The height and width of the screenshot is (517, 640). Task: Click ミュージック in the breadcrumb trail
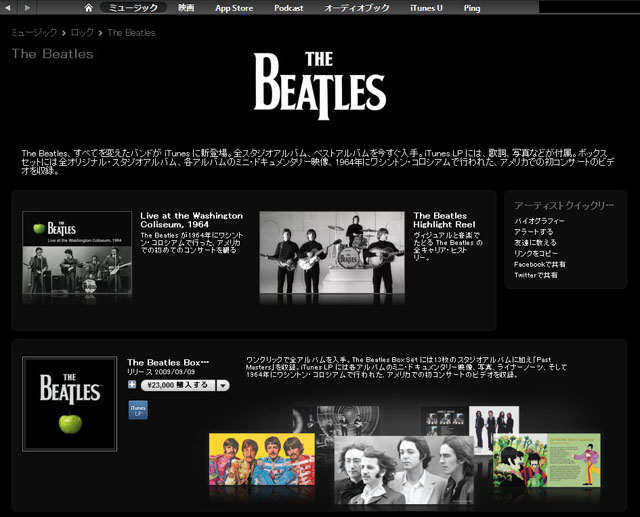pos(34,33)
